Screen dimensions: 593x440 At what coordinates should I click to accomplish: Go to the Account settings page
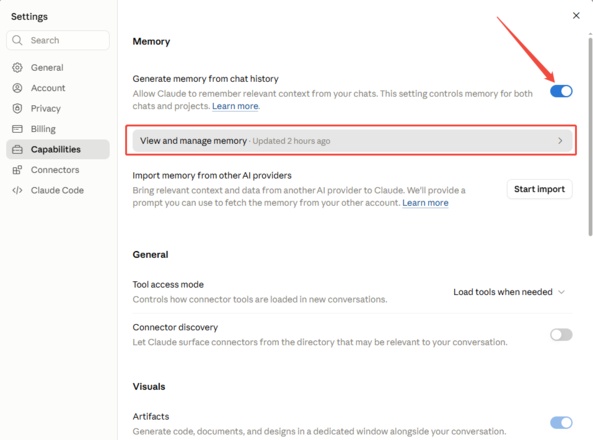(x=58, y=88)
